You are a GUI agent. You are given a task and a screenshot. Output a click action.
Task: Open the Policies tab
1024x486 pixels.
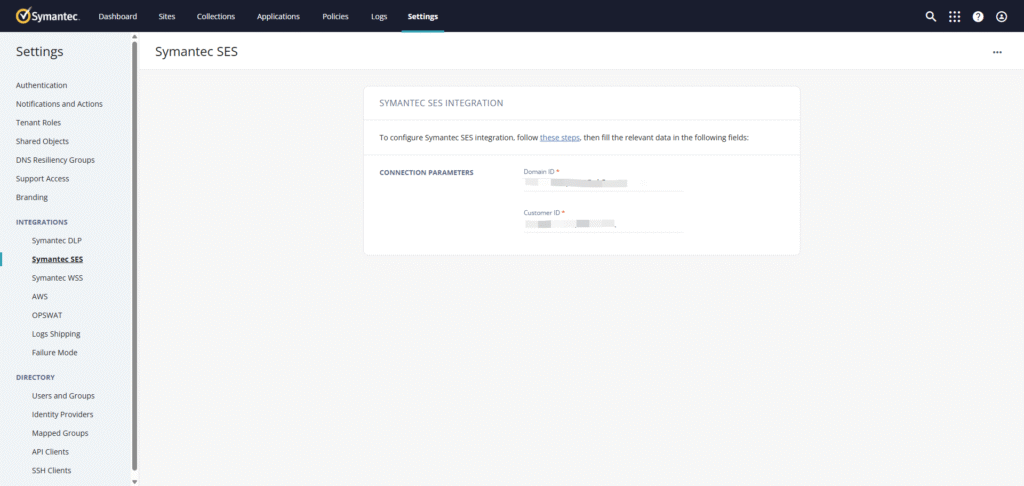(335, 17)
